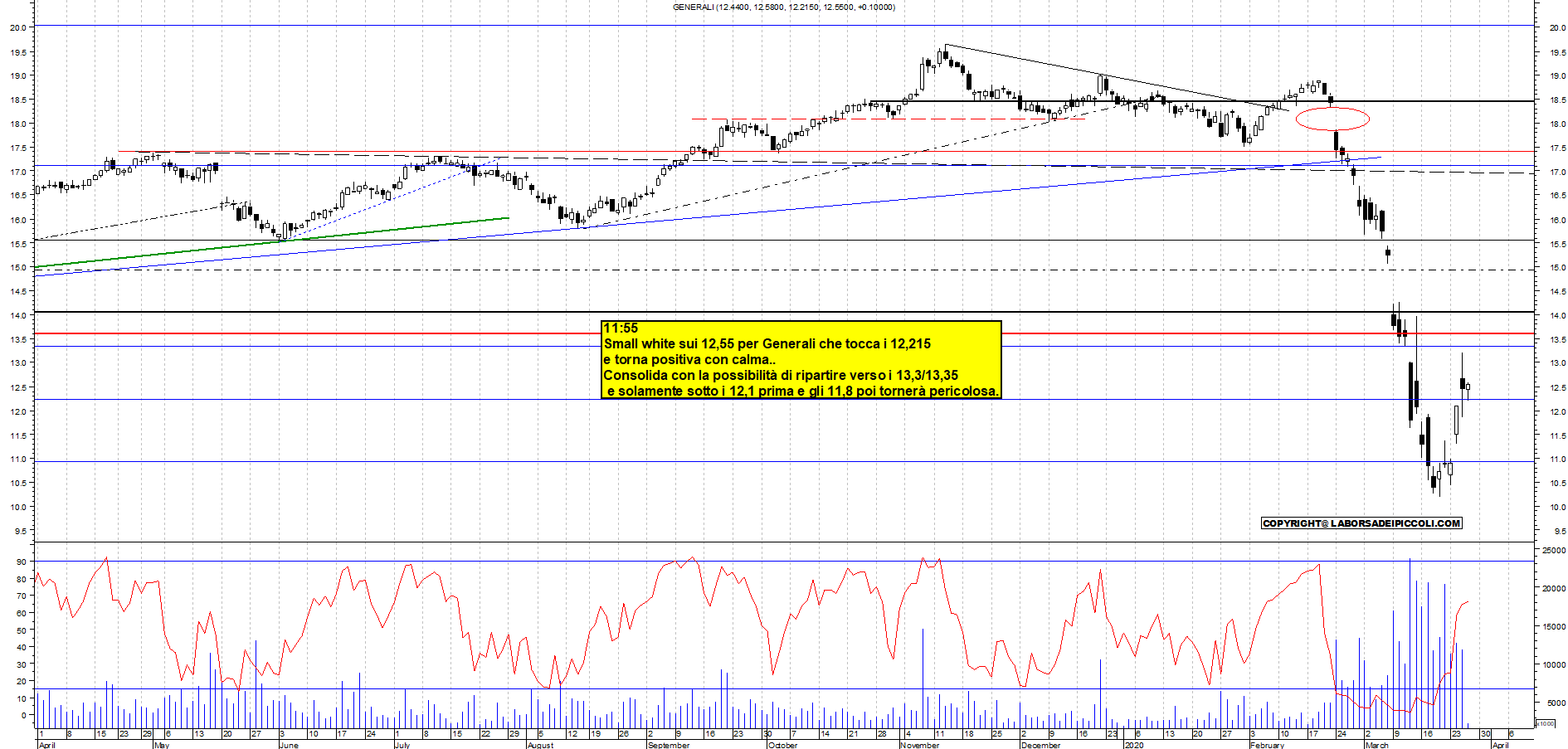Click the 90 level on oscillator scale
The height and width of the screenshot is (749, 1568).
click(x=21, y=562)
